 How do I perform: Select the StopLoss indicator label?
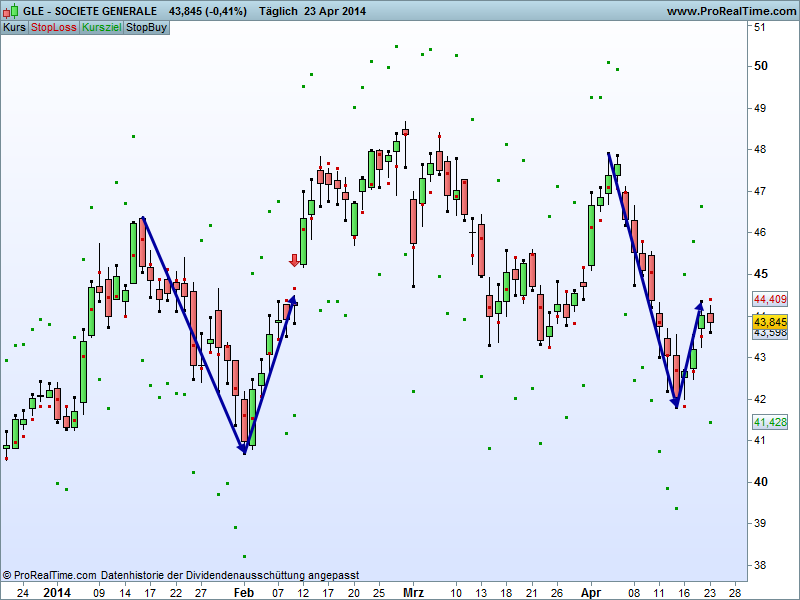[53, 28]
